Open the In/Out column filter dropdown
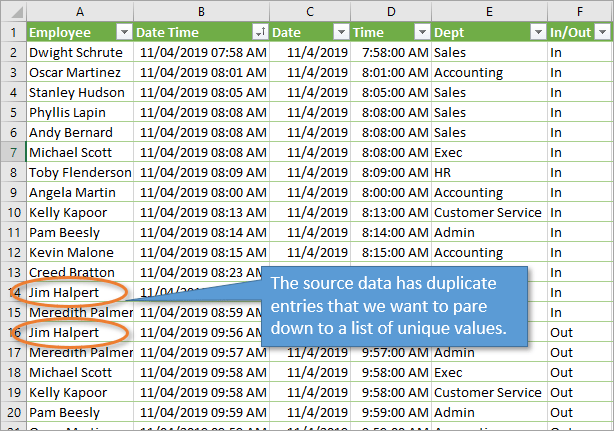The height and width of the screenshot is (431, 614). pyautogui.click(x=602, y=32)
